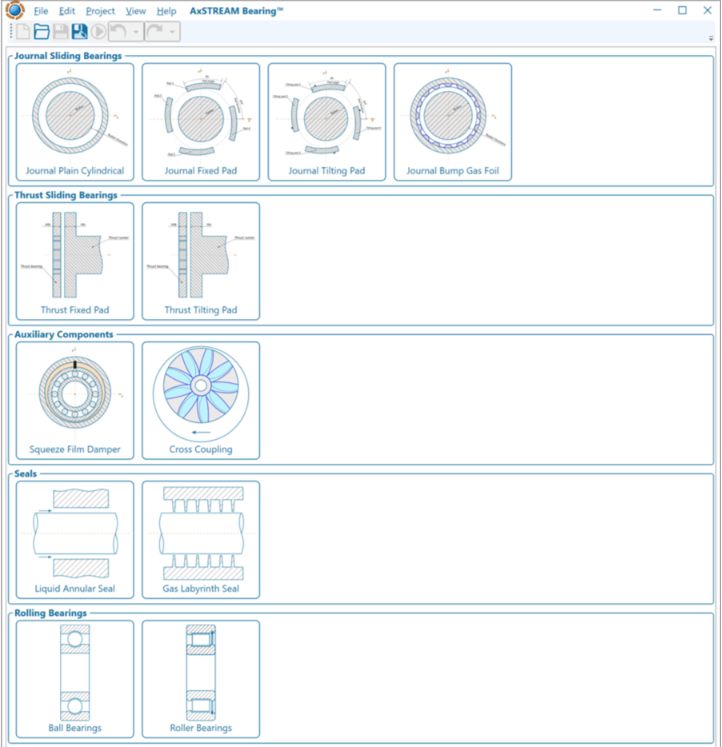
Task: Open the Redo history dropdown arrow
Action: point(172,32)
